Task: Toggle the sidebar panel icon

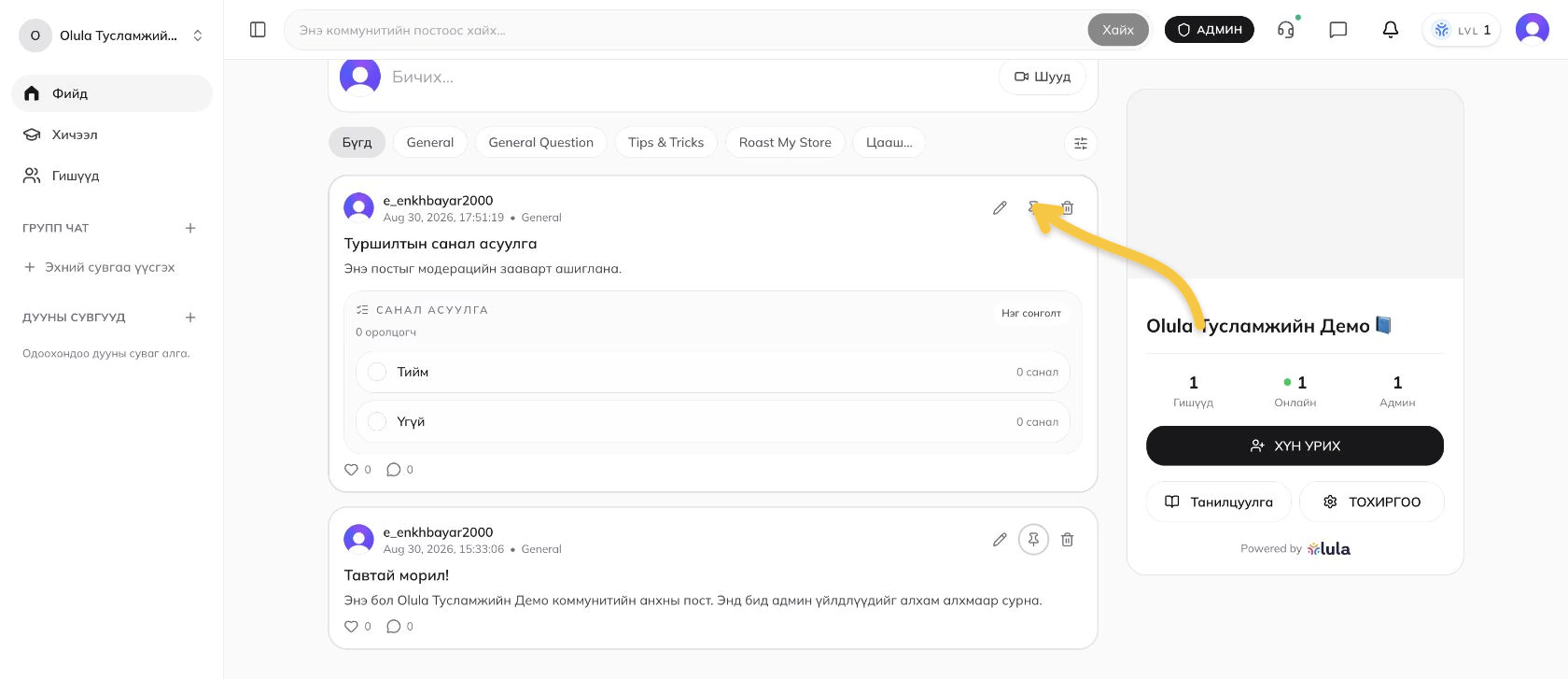Action: (x=259, y=30)
